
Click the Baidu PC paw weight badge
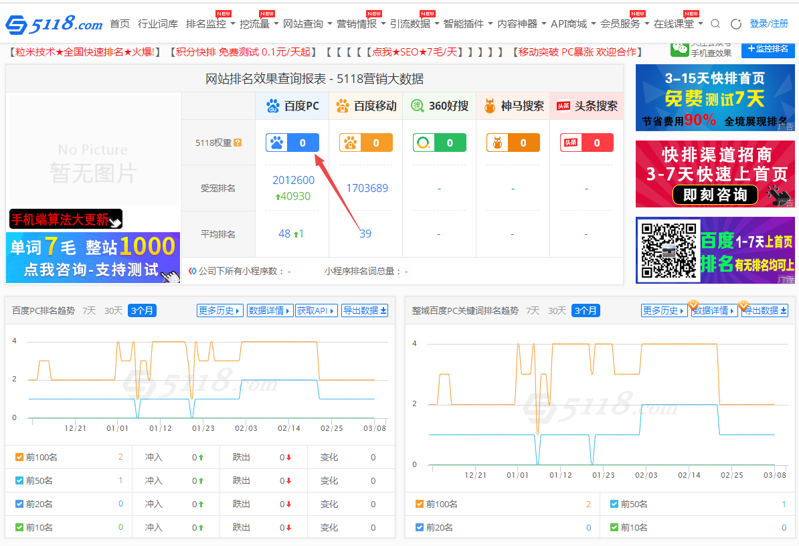[292, 143]
